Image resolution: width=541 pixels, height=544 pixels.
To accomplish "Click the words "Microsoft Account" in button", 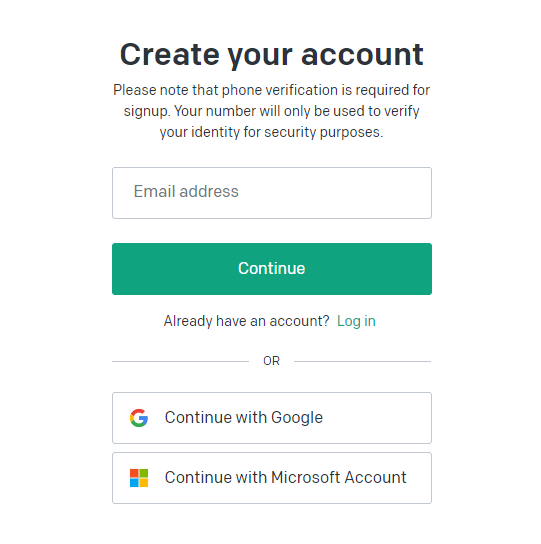I will (x=338, y=477).
